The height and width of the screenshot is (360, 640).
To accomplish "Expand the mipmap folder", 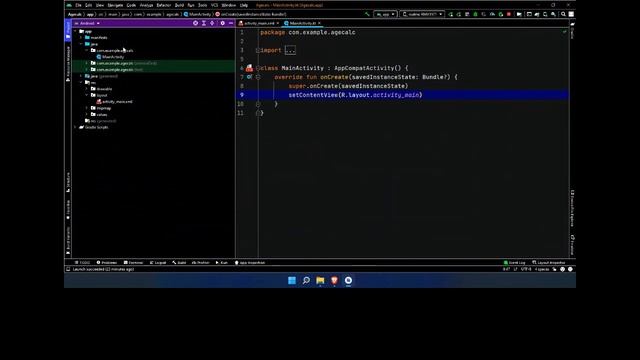I will click(x=87, y=108).
